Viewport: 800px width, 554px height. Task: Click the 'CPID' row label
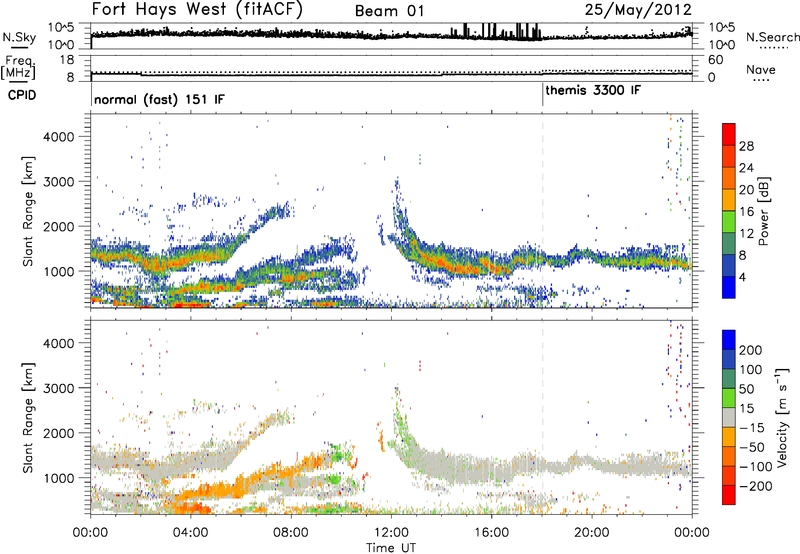pyautogui.click(x=22, y=95)
